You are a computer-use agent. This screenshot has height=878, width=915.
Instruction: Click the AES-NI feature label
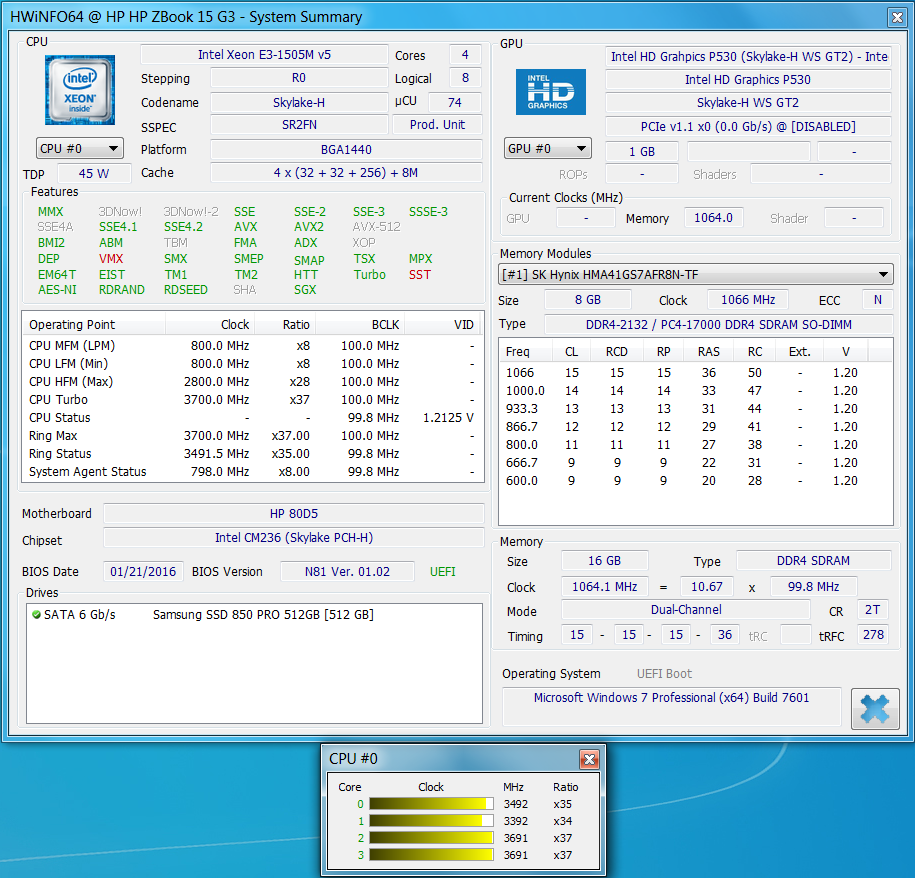point(57,289)
